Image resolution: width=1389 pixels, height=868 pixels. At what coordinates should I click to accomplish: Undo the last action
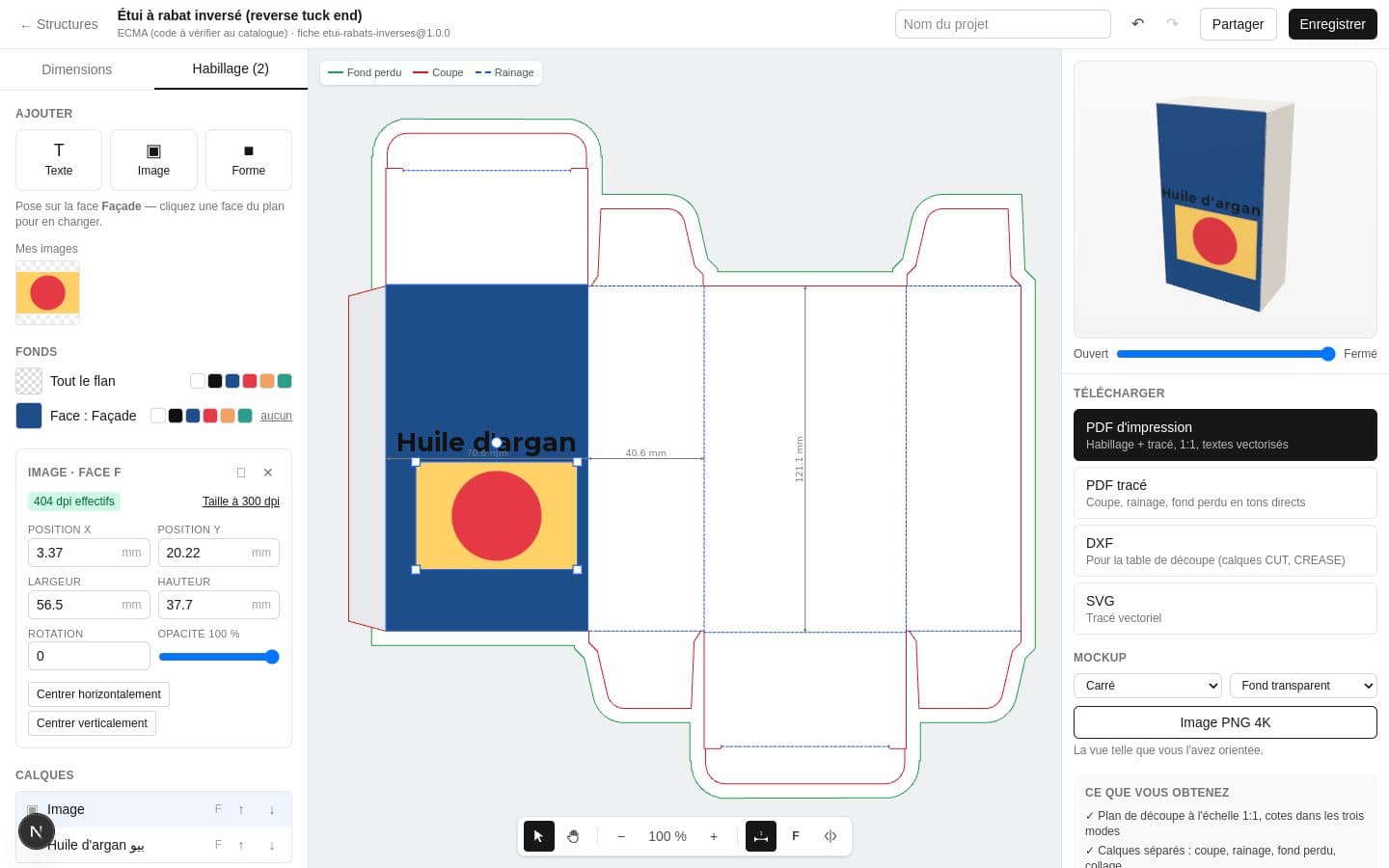tap(1138, 24)
